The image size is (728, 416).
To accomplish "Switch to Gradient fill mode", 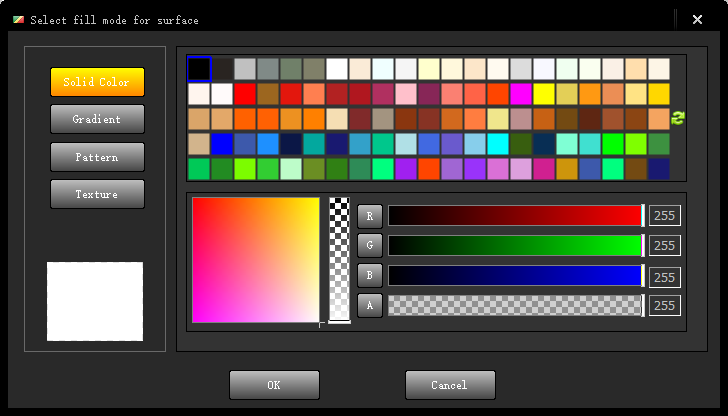I will [97, 119].
